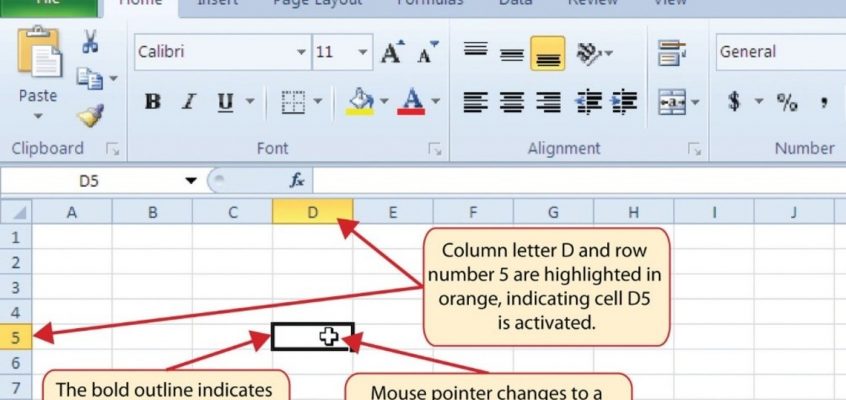The image size is (846, 400).
Task: Expand underline style dropdown arrow
Action: tap(250, 101)
